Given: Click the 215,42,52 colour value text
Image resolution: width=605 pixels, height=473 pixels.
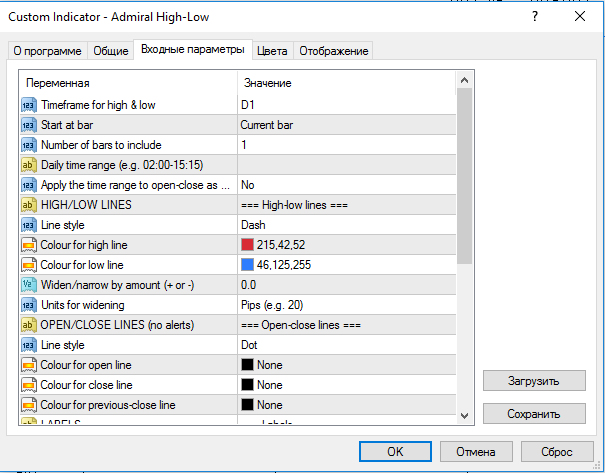Looking at the screenshot, I should 281,245.
